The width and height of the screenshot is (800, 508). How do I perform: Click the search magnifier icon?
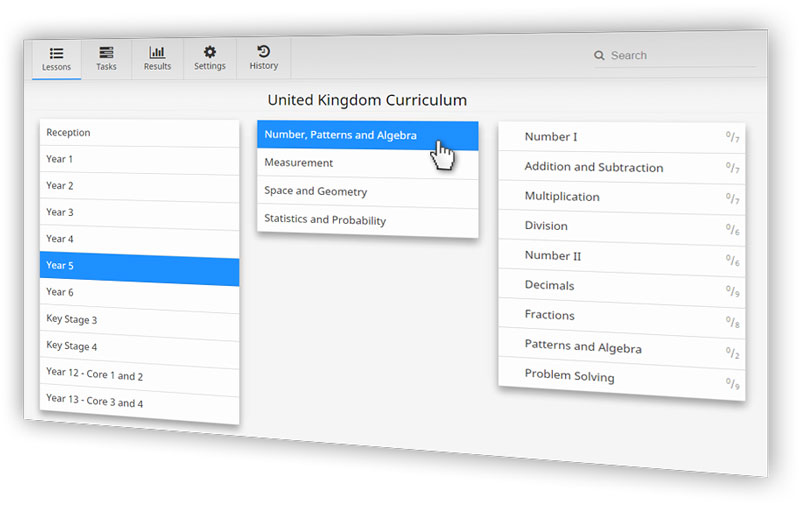(x=599, y=56)
